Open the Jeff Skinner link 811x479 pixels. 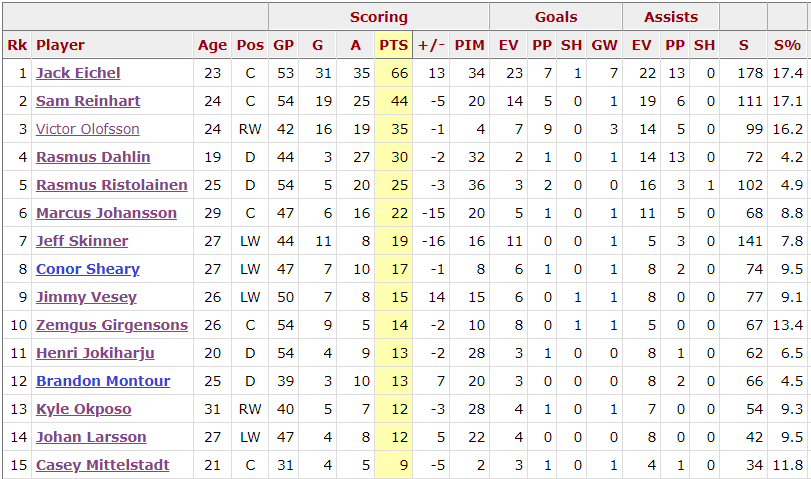pos(82,241)
